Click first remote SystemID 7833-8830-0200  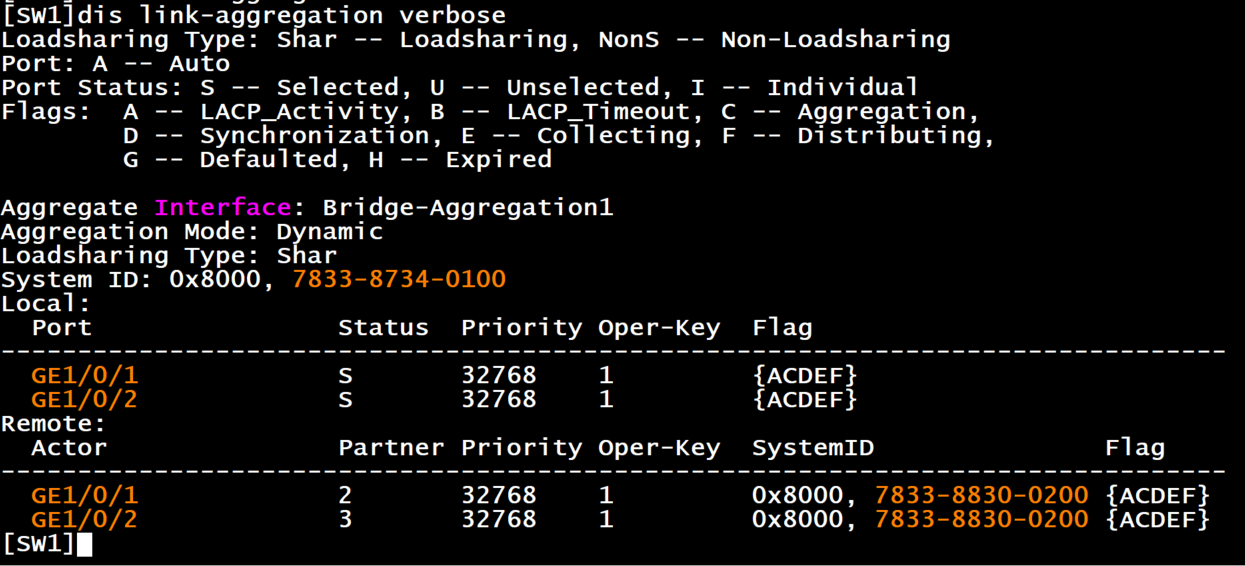click(x=981, y=496)
